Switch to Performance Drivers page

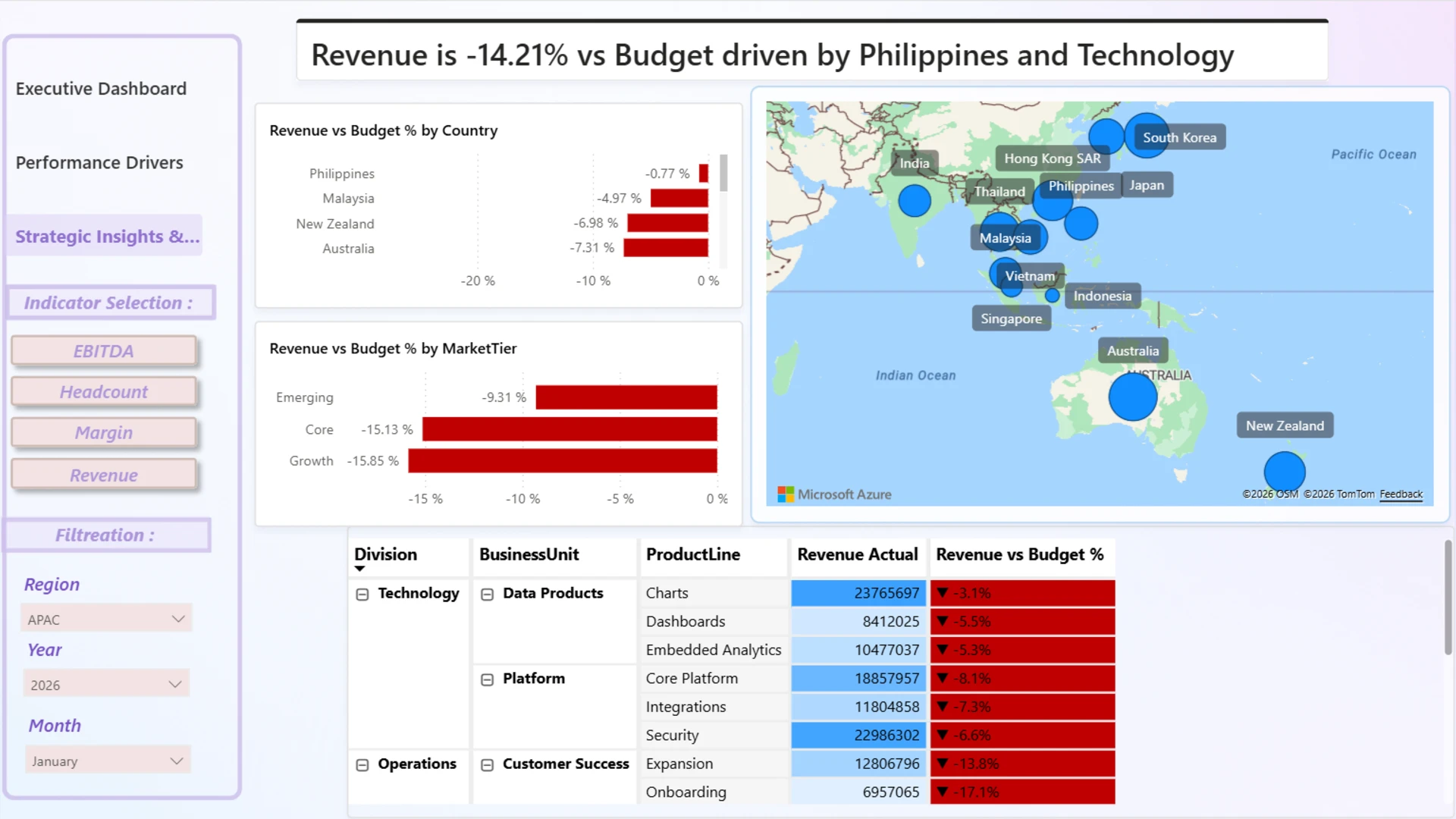pyautogui.click(x=99, y=163)
